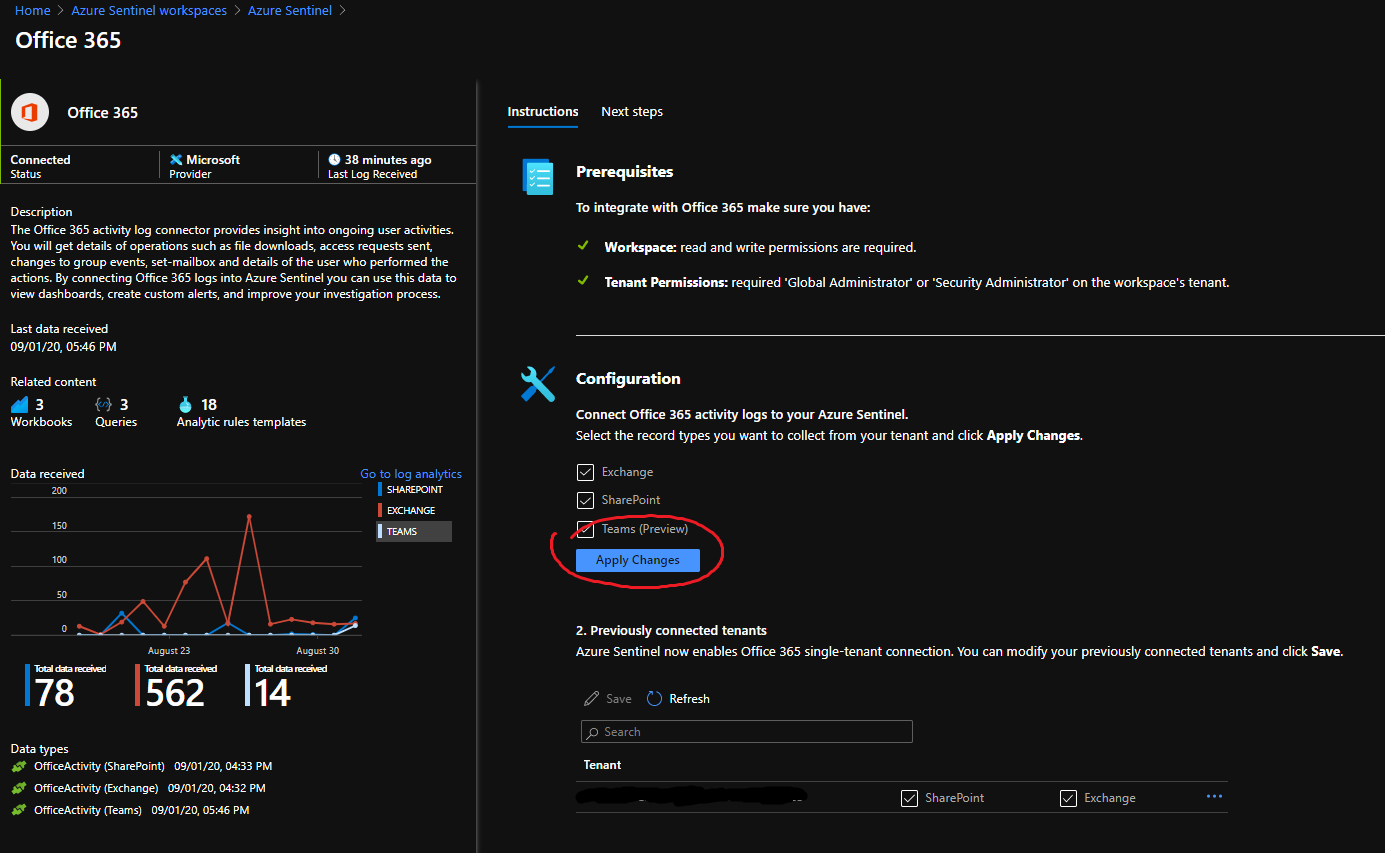This screenshot has height=853, width=1385.
Task: Click the 'Data received' chart title
Action: pos(48,474)
